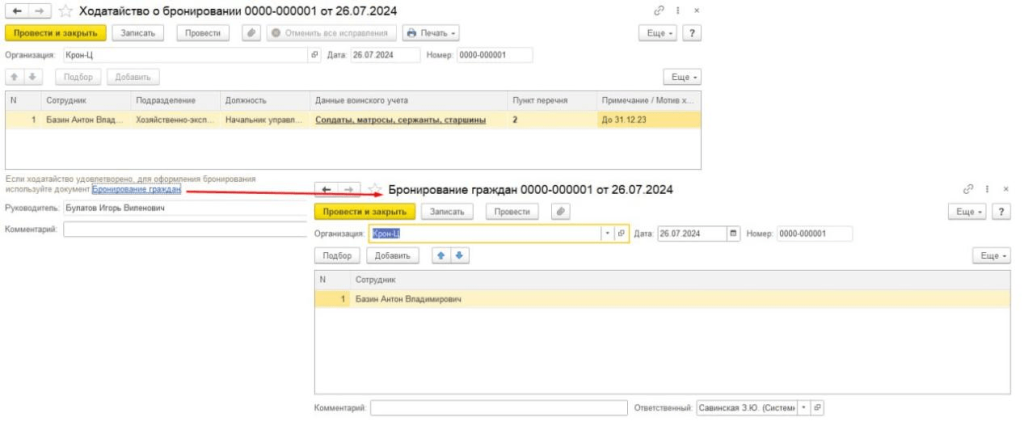Expand the Ответственный dropdown list
This screenshot has height=434, width=1024.
click(x=802, y=408)
